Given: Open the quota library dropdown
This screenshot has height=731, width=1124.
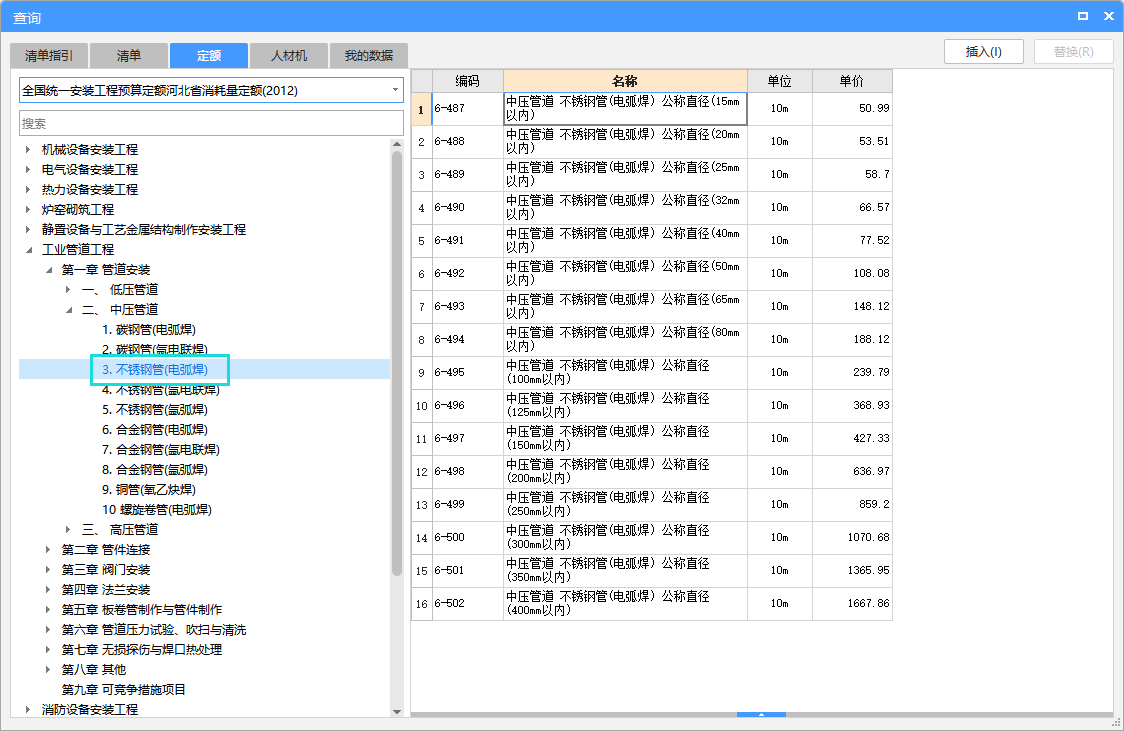Looking at the screenshot, I should click(x=395, y=90).
